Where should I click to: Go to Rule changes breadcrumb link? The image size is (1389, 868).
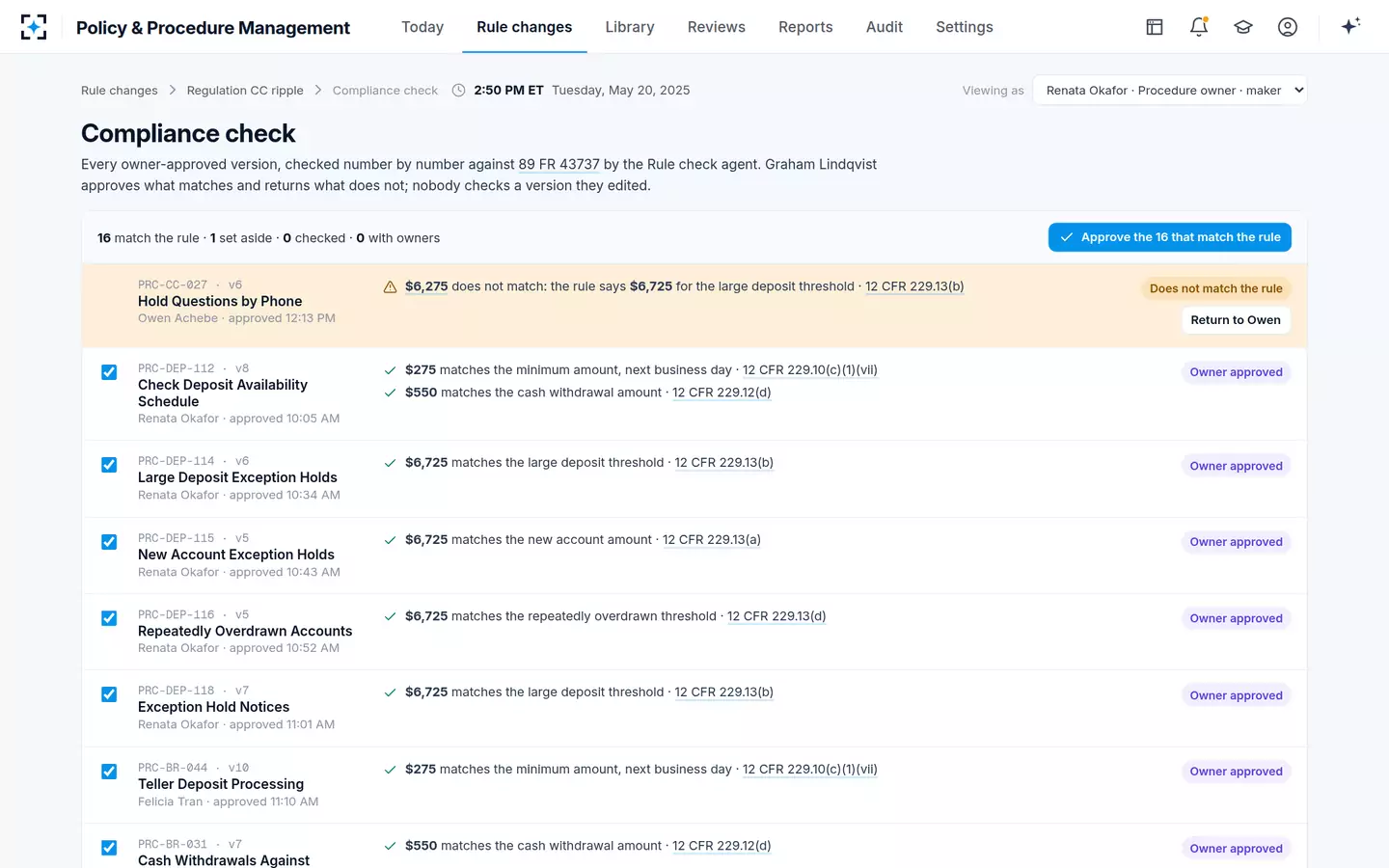coord(120,91)
